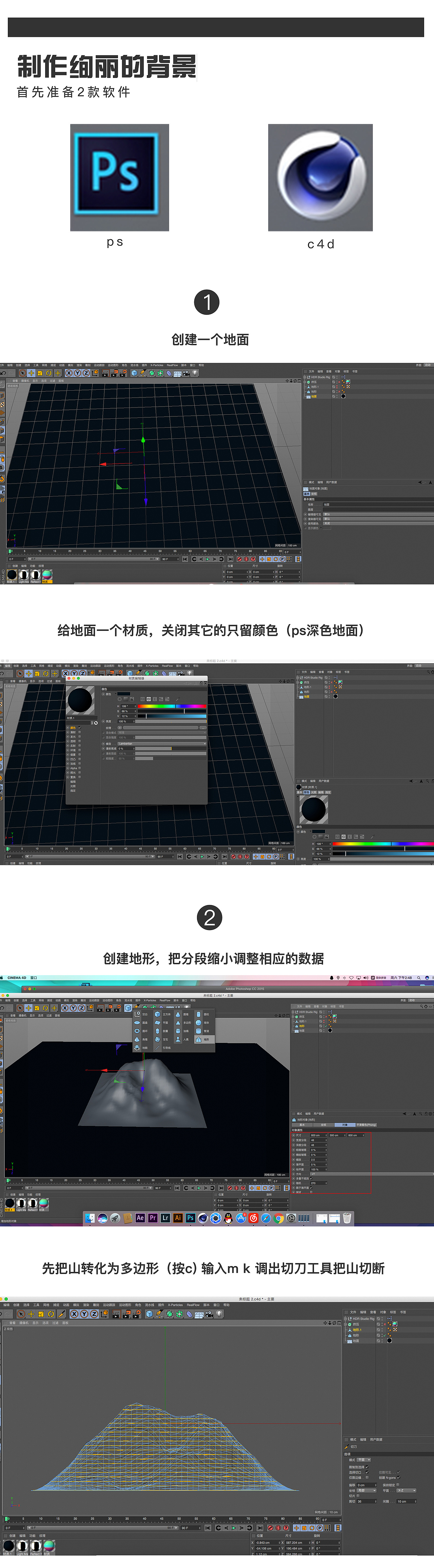
Task: Select Rotate tool in wireframe mountain screenshot toolbar
Action: 51,1314
